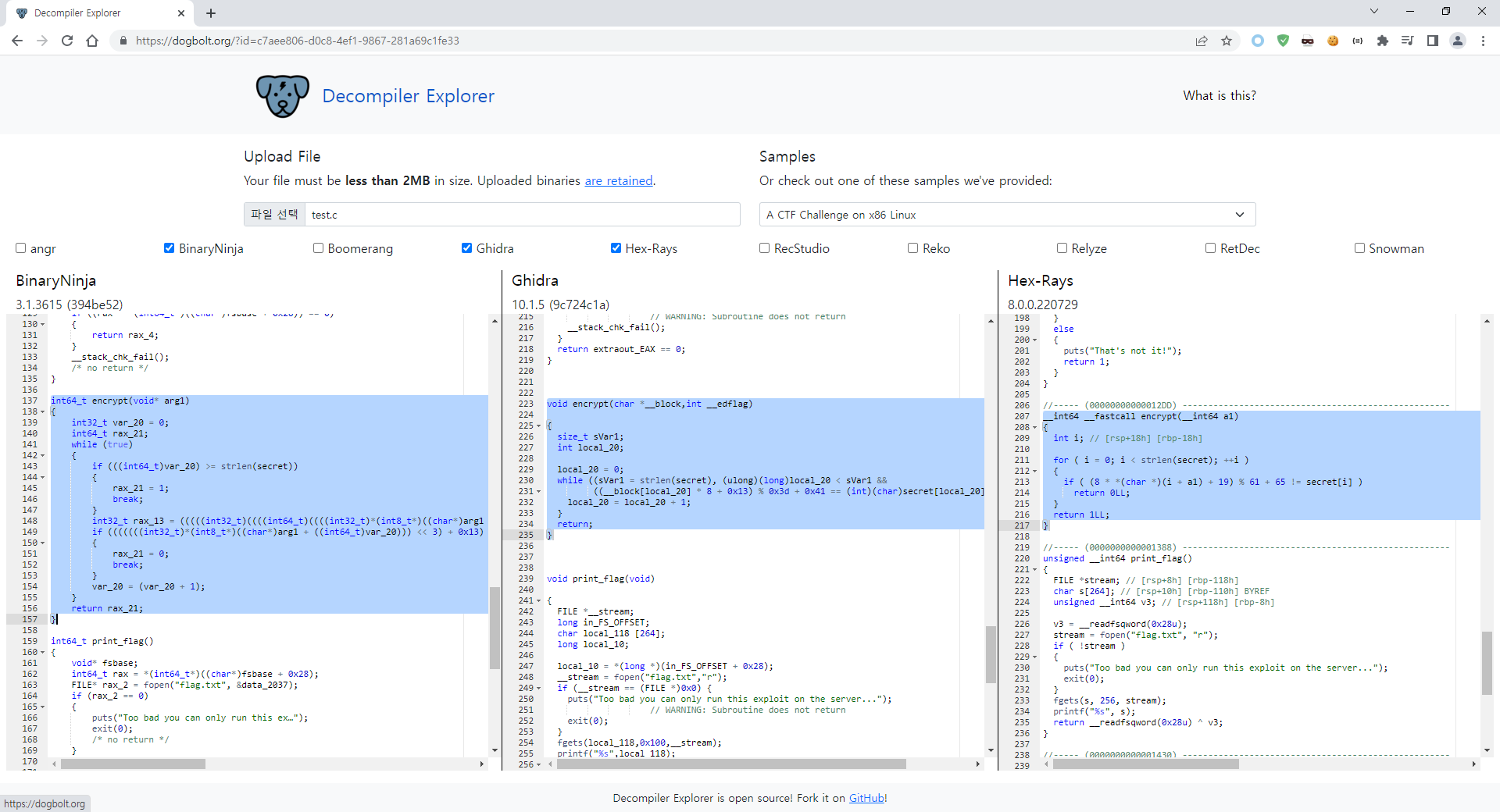Click the blue circle extension icon

click(x=1258, y=41)
